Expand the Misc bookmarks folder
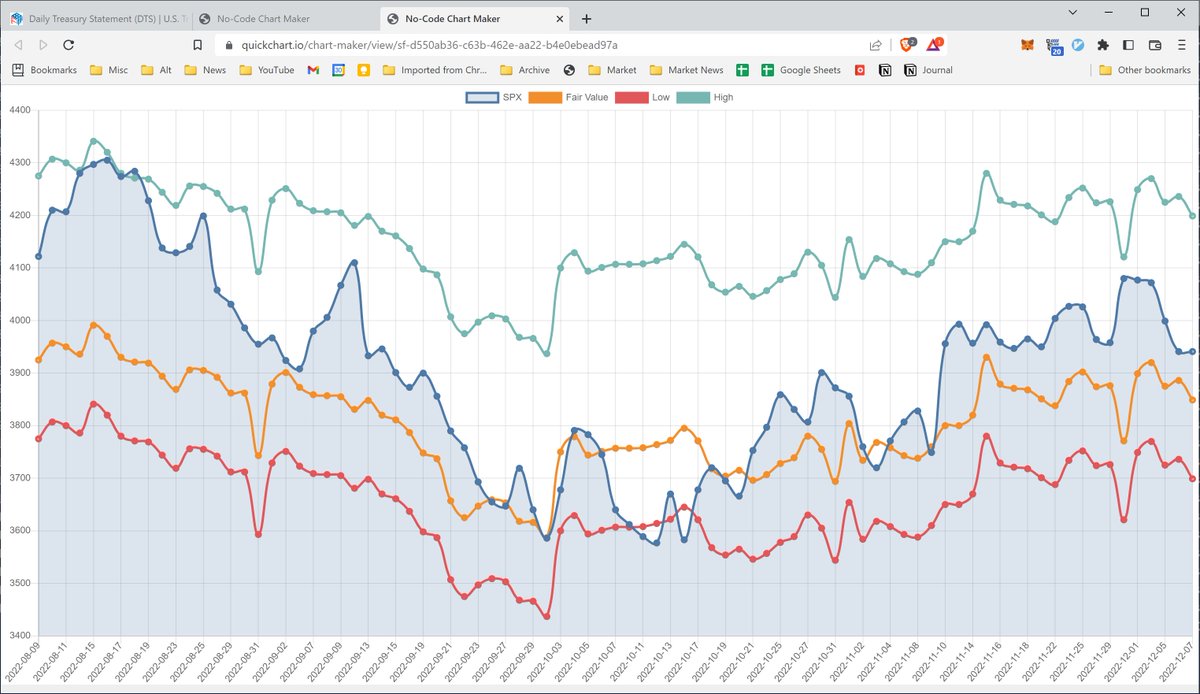 point(108,70)
